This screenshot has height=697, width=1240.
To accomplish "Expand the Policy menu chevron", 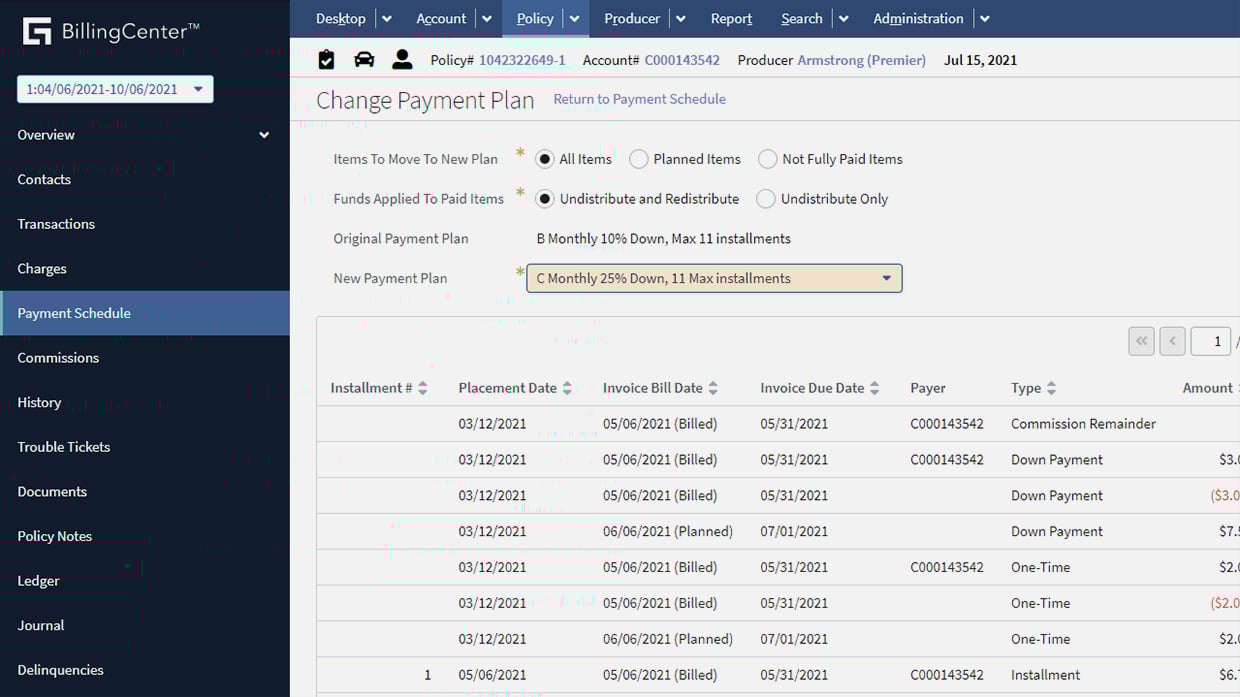I will click(x=573, y=18).
